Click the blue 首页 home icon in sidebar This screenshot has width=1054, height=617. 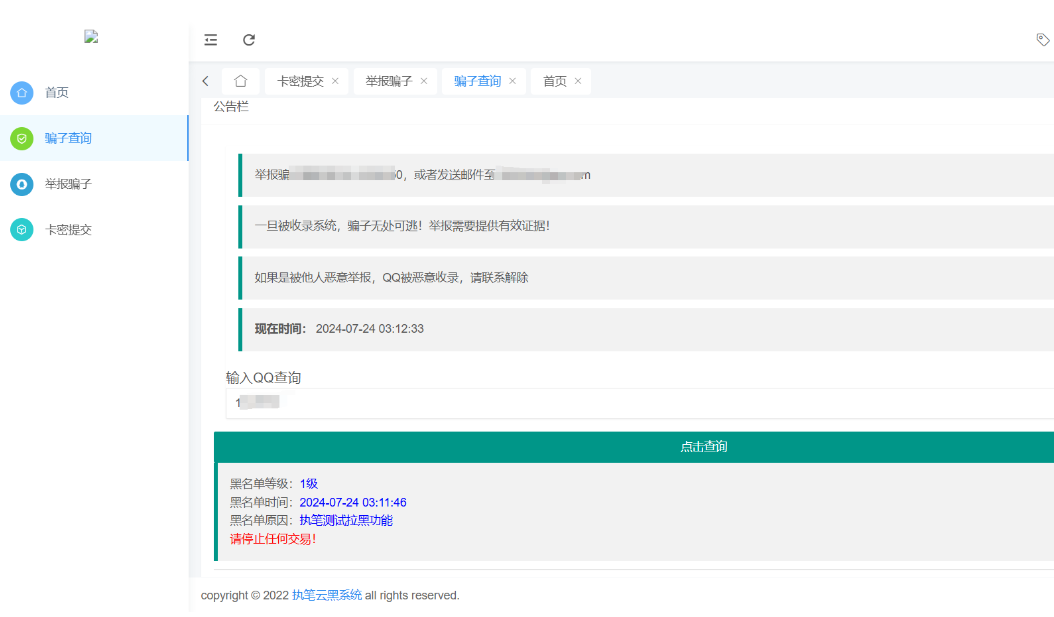(x=22, y=93)
